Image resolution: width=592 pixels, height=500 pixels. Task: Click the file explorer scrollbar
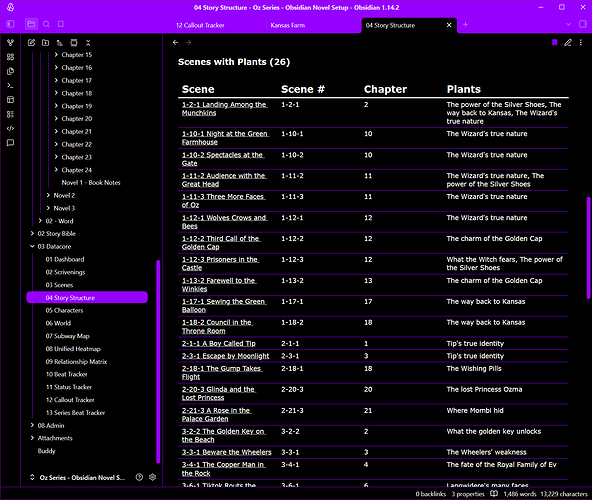coord(158,361)
